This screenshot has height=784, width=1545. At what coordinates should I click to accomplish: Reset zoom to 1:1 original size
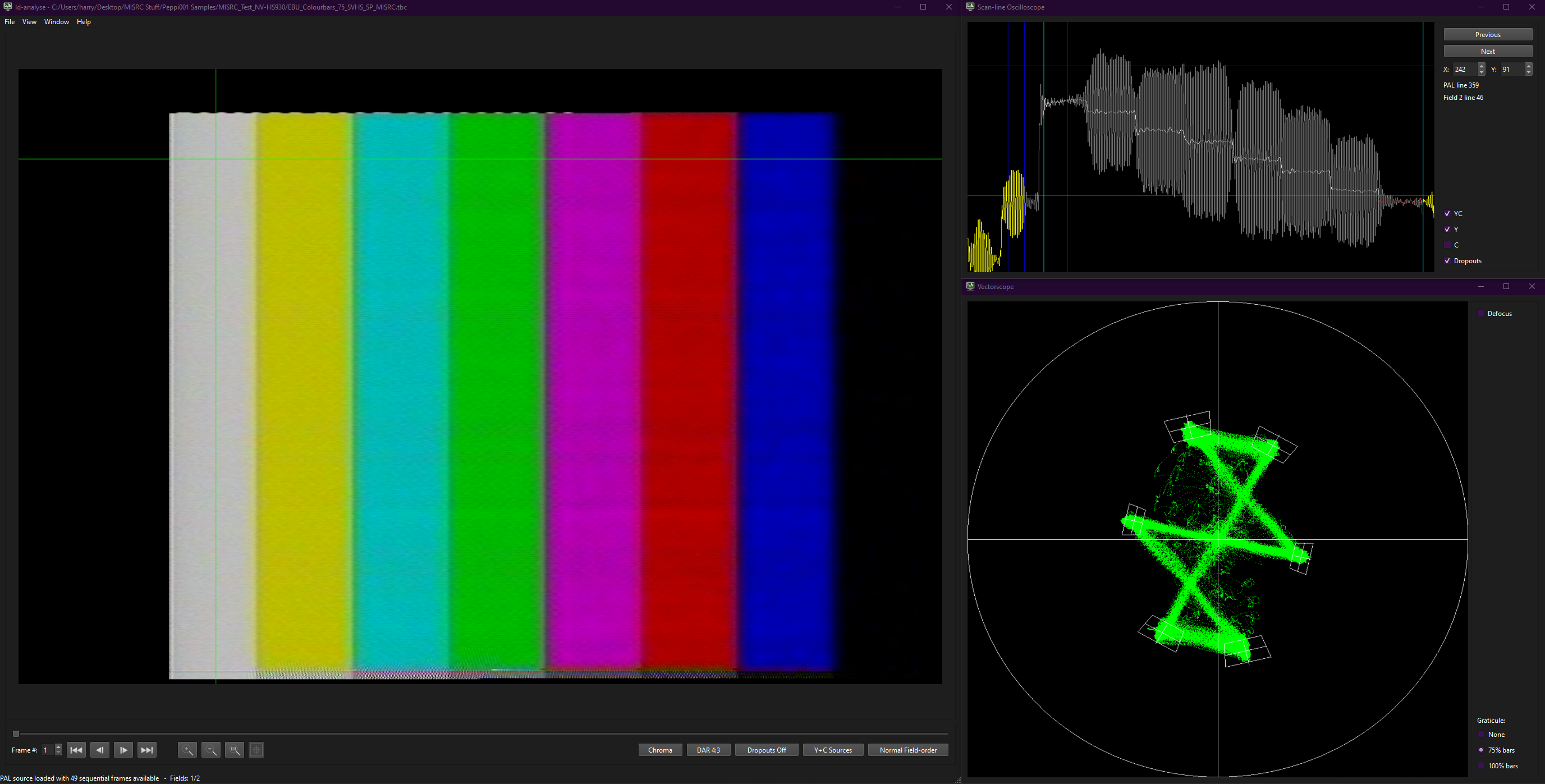point(235,750)
